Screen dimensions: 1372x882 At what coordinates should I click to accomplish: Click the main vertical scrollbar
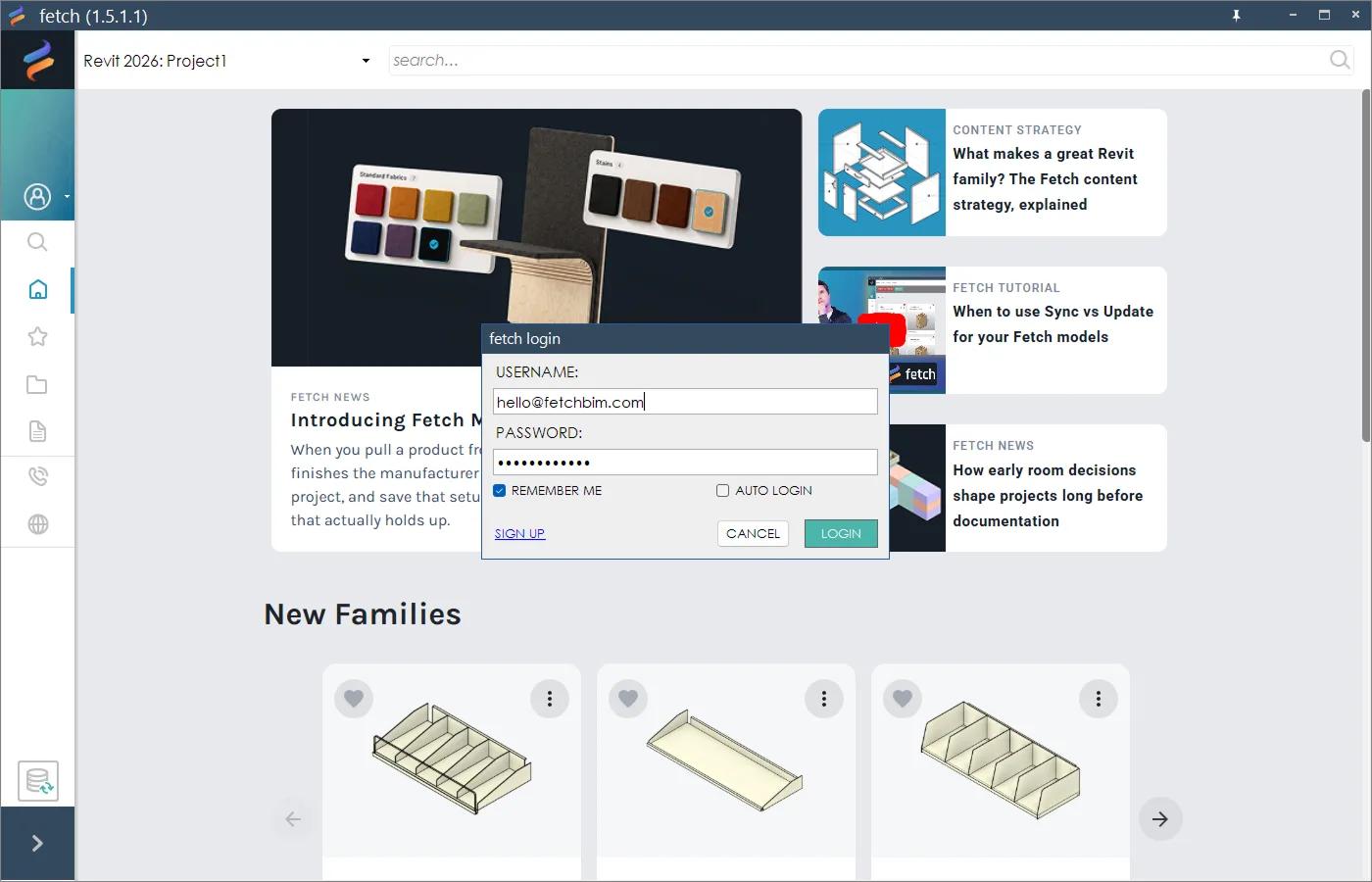tap(1365, 265)
